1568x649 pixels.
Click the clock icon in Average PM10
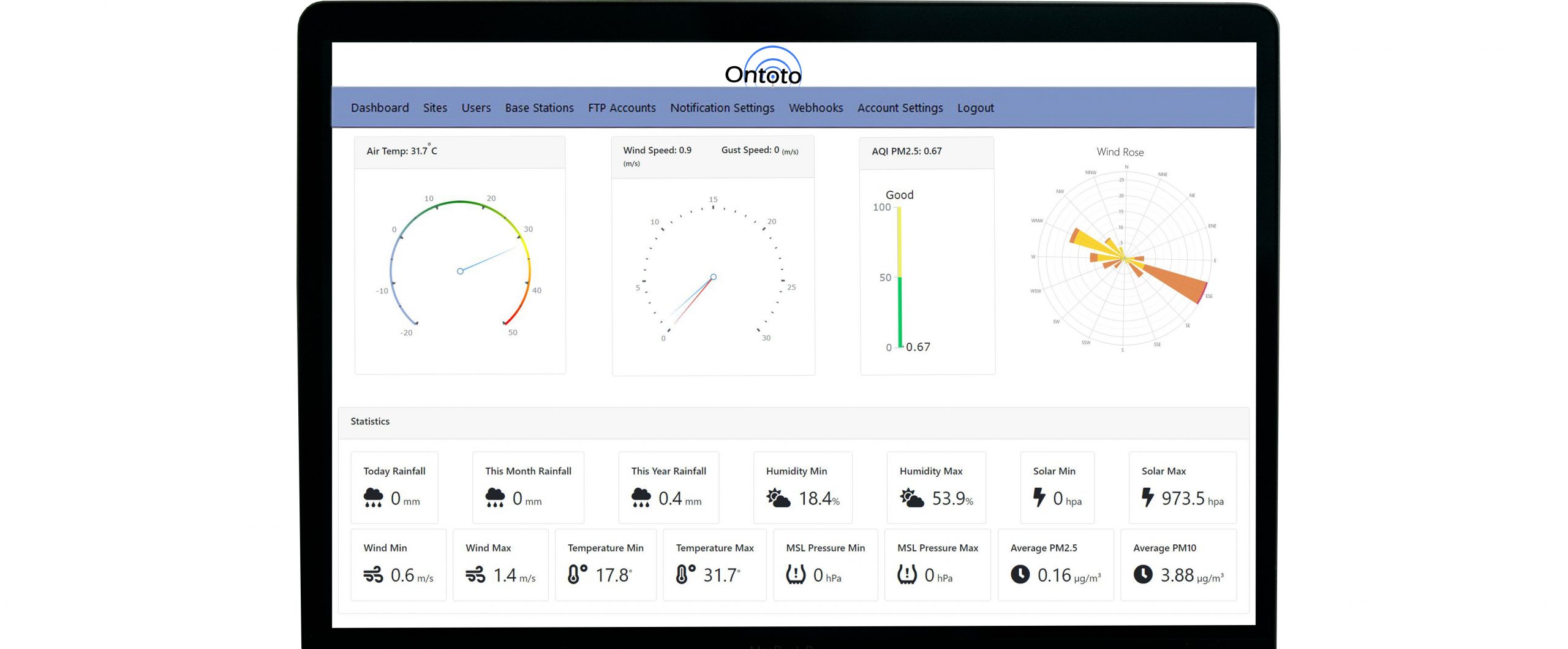[x=1143, y=574]
